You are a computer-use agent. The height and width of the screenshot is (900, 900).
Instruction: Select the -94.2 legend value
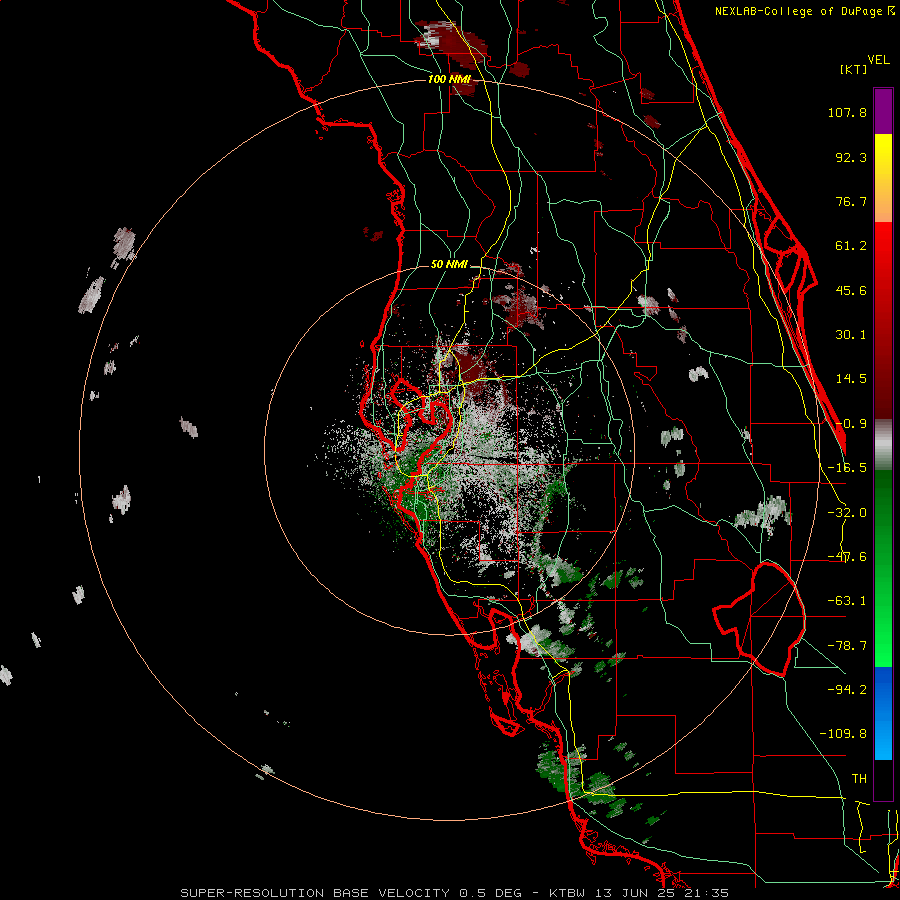(x=847, y=689)
